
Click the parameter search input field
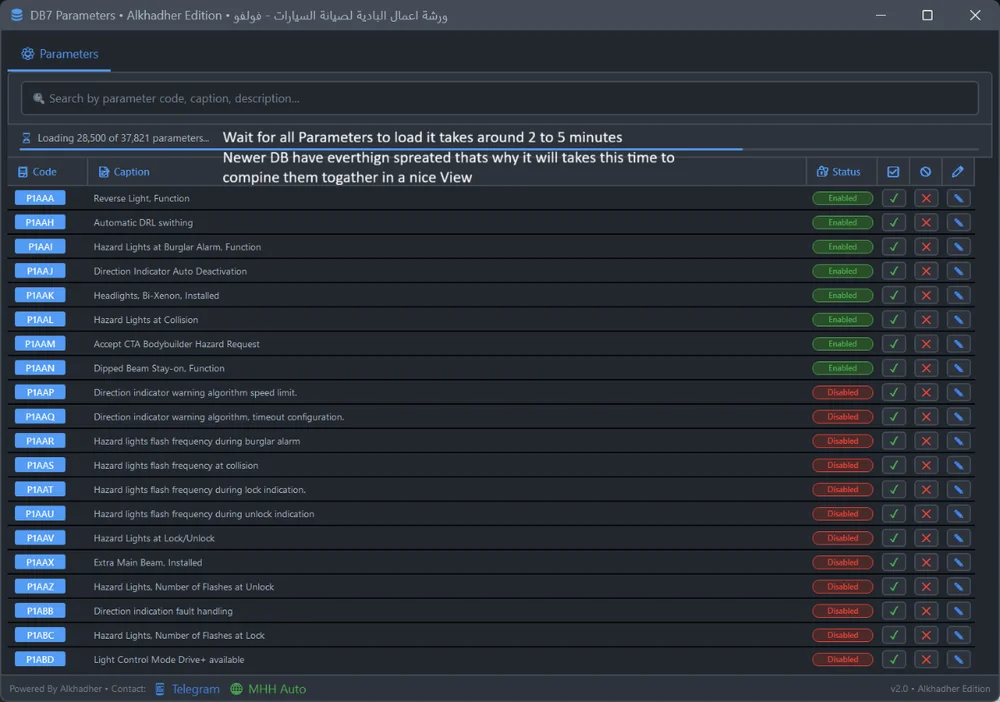tap(500, 98)
